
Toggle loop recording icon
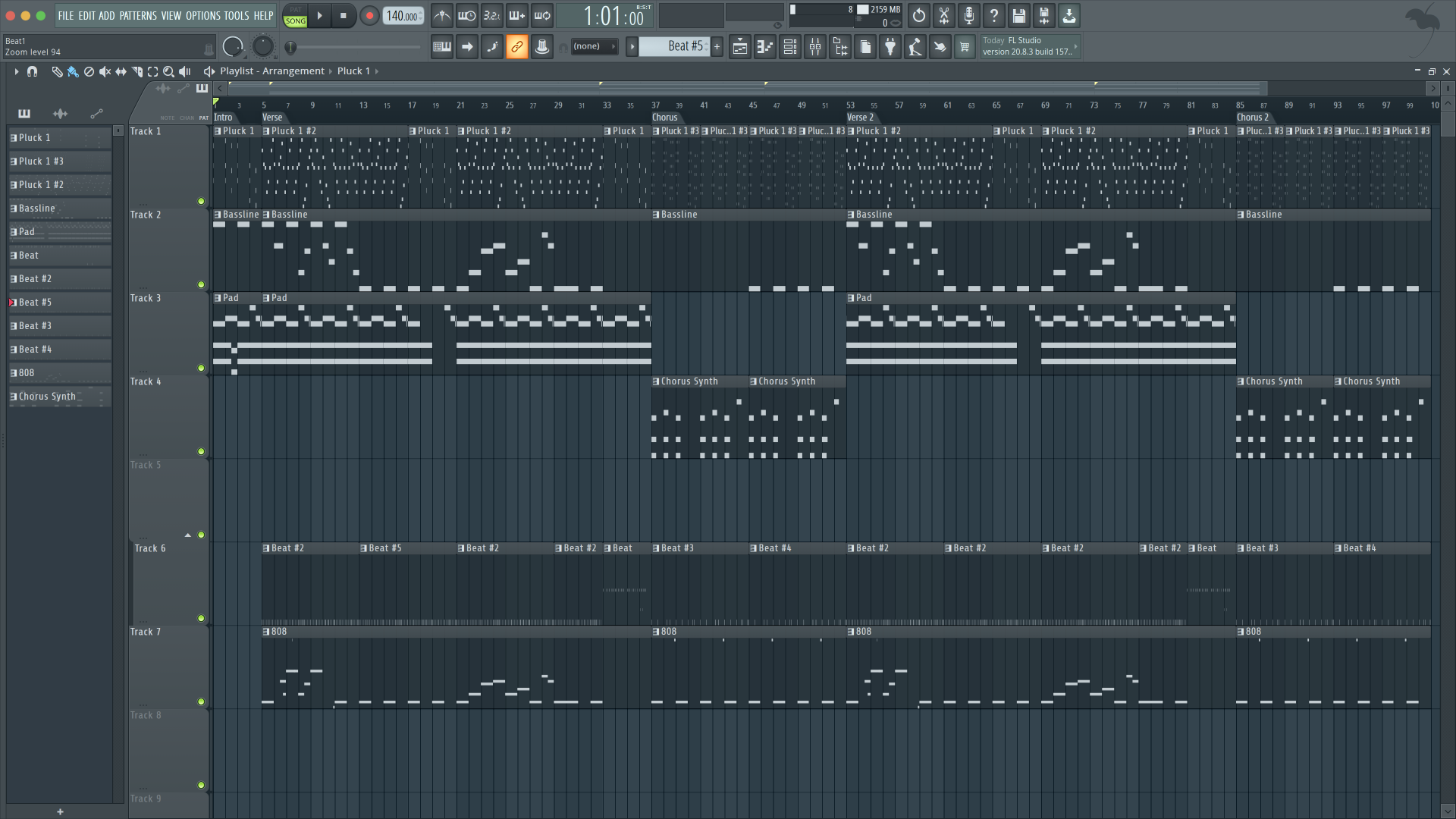click(542, 15)
